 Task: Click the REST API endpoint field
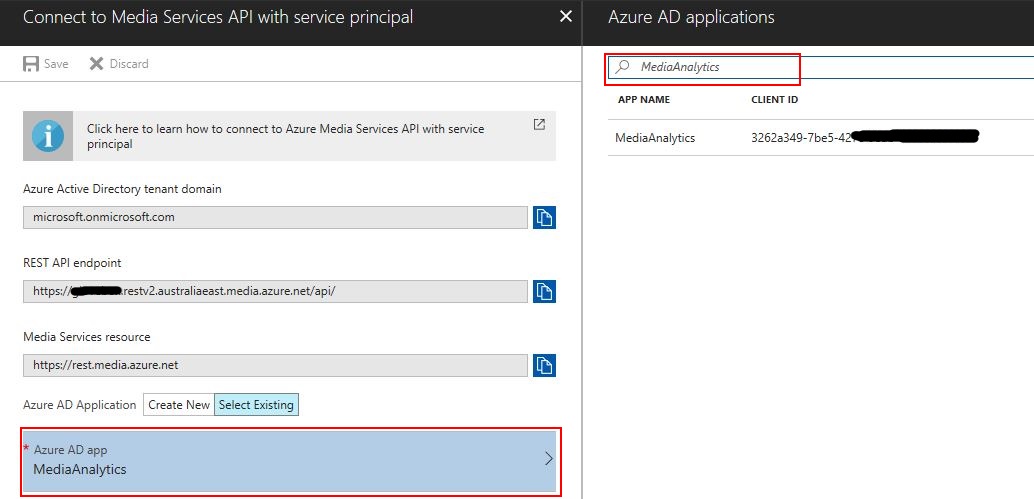pos(275,291)
